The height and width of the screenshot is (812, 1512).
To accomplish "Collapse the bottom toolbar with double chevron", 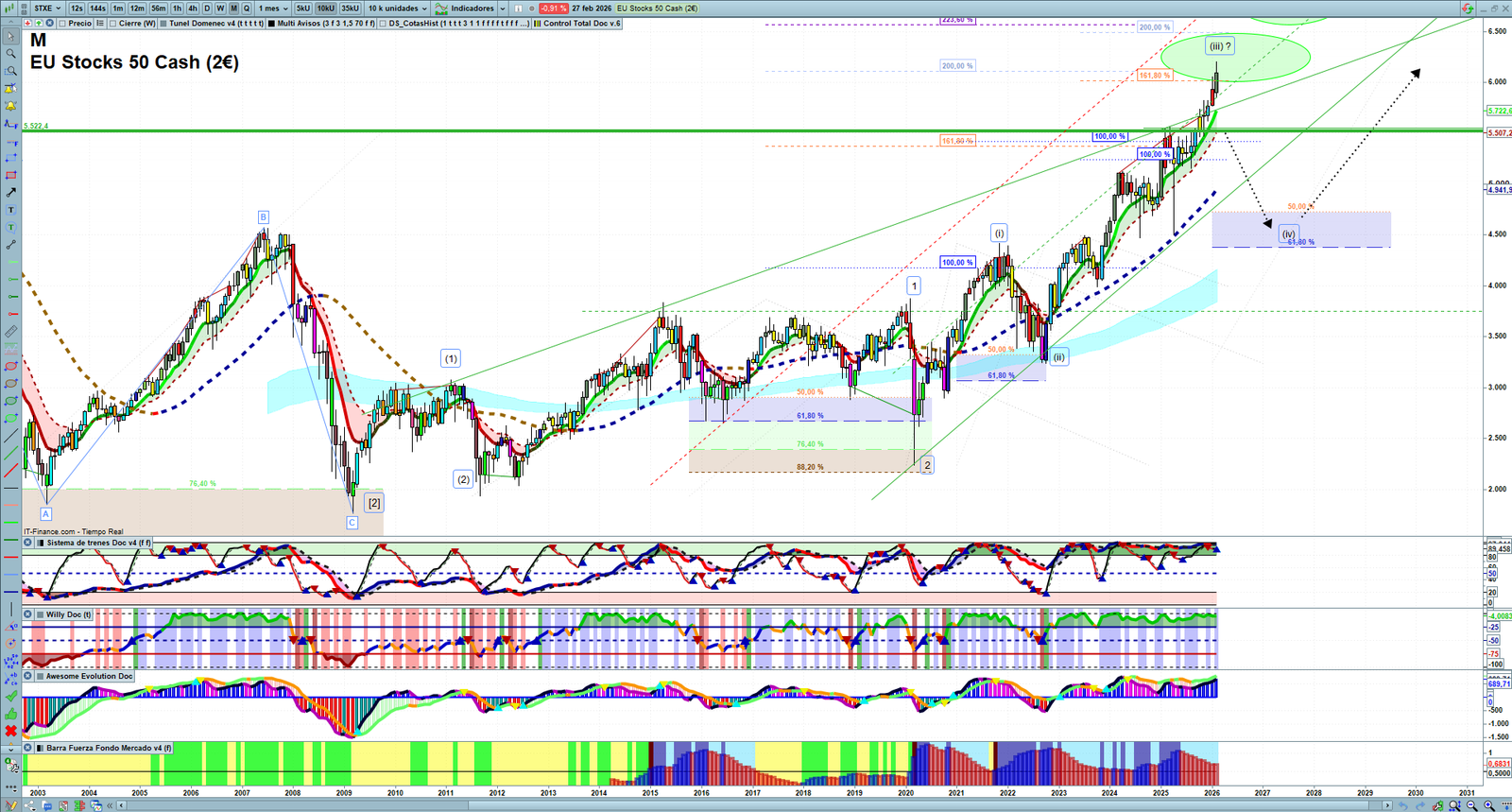I will (x=110, y=805).
